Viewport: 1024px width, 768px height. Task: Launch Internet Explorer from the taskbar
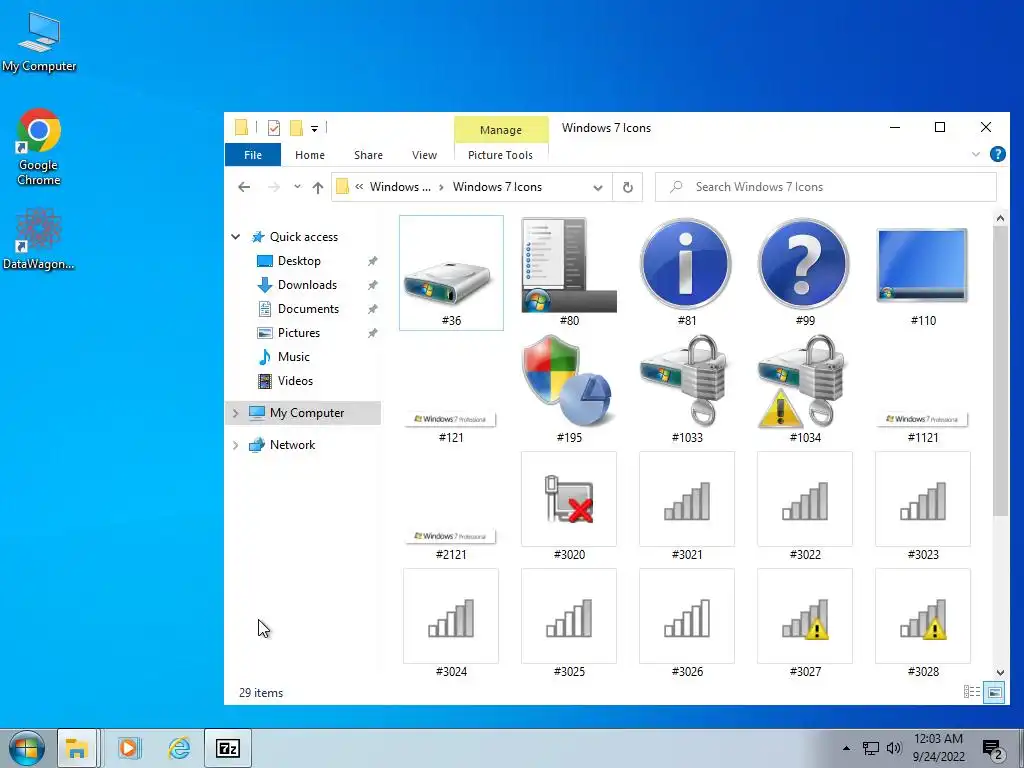(x=179, y=748)
